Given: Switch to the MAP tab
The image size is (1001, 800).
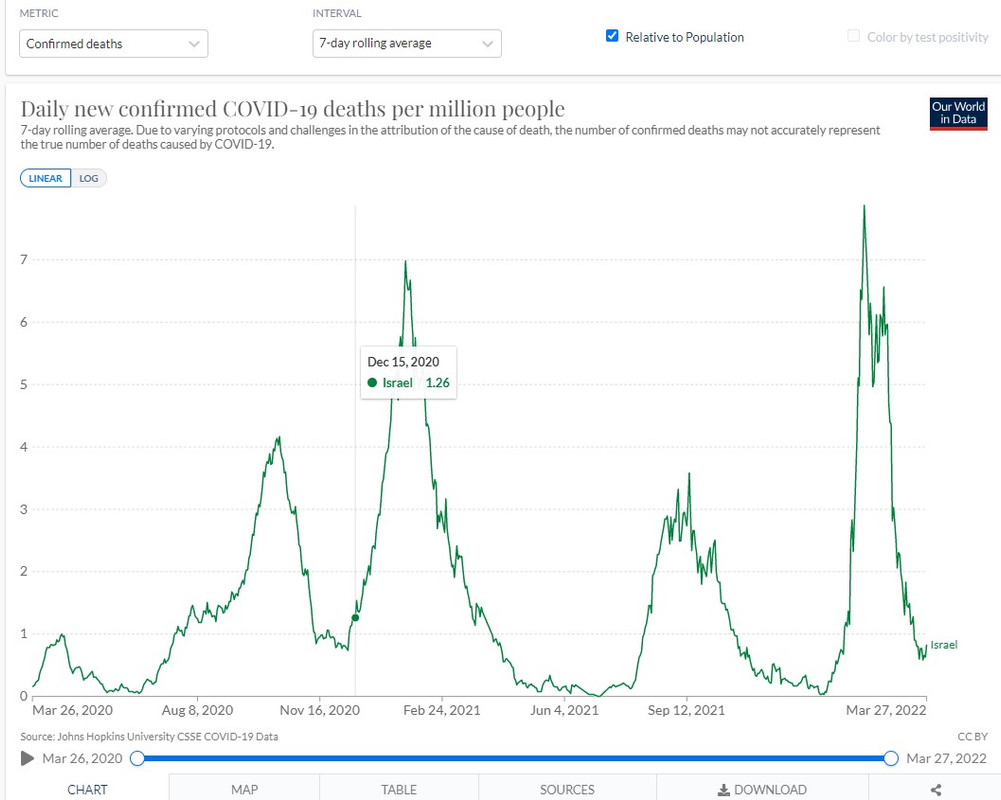Looking at the screenshot, I should point(245,789).
